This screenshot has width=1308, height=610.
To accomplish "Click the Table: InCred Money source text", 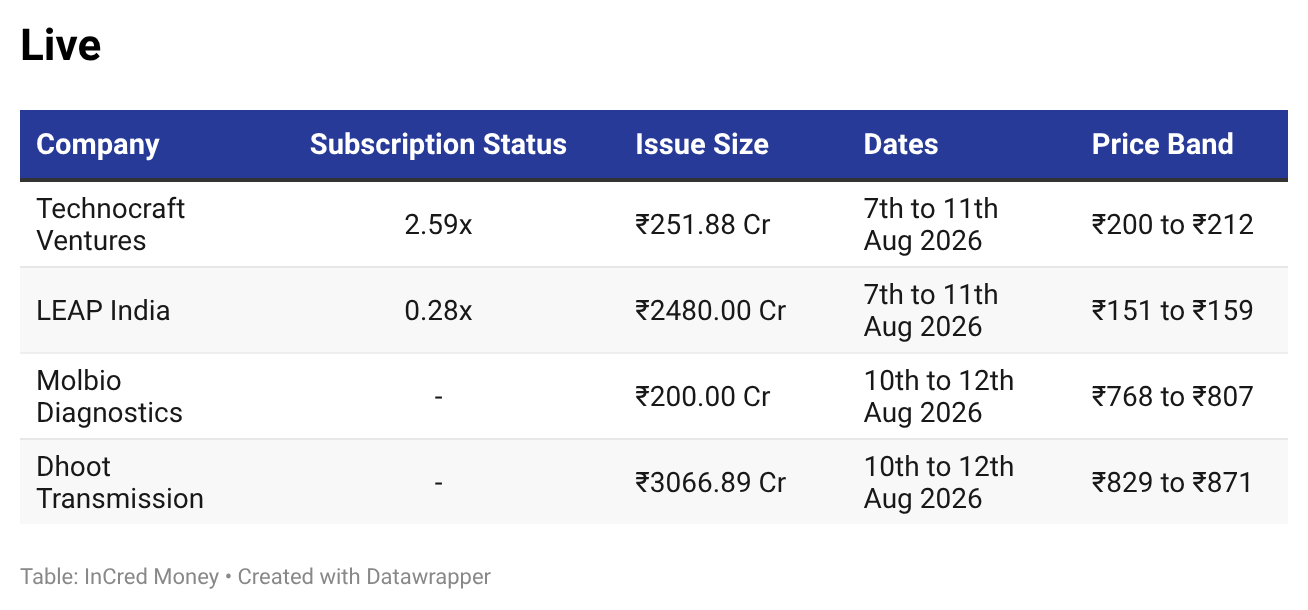I will point(119,577).
